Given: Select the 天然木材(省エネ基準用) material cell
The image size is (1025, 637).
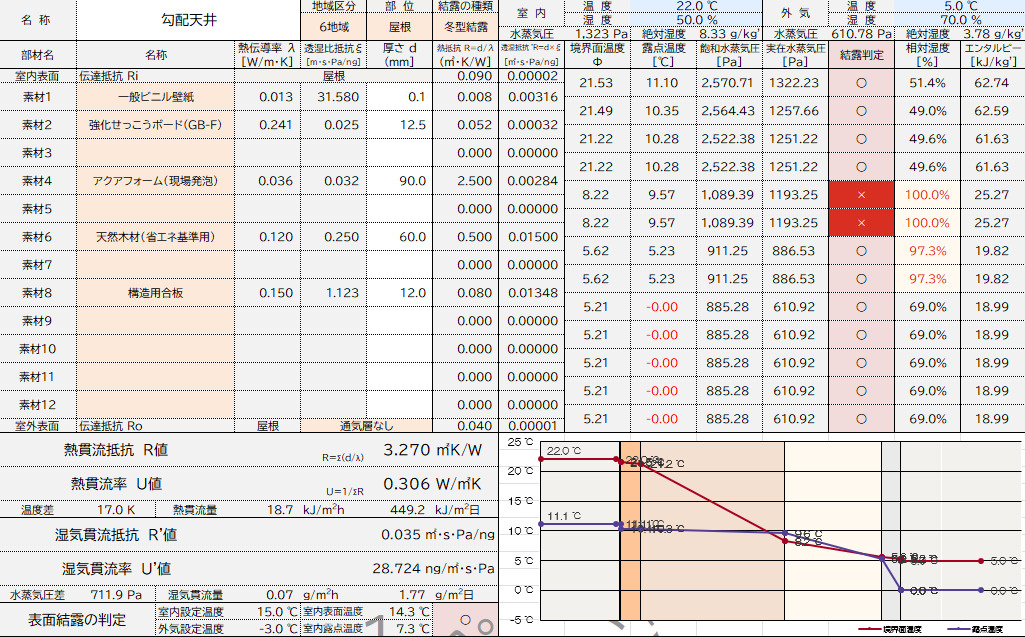Looking at the screenshot, I should (x=155, y=237).
